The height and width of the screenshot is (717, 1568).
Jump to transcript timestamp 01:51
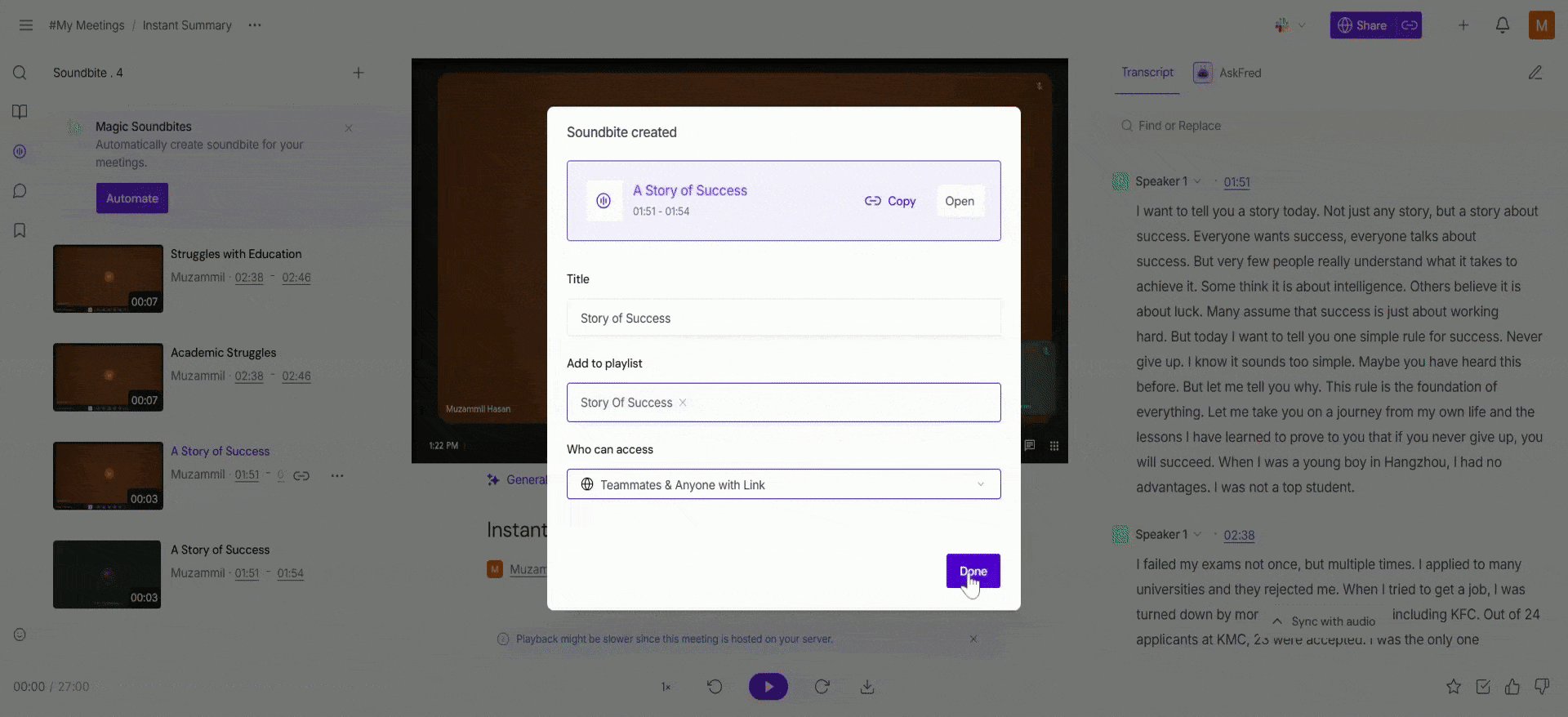1237,182
